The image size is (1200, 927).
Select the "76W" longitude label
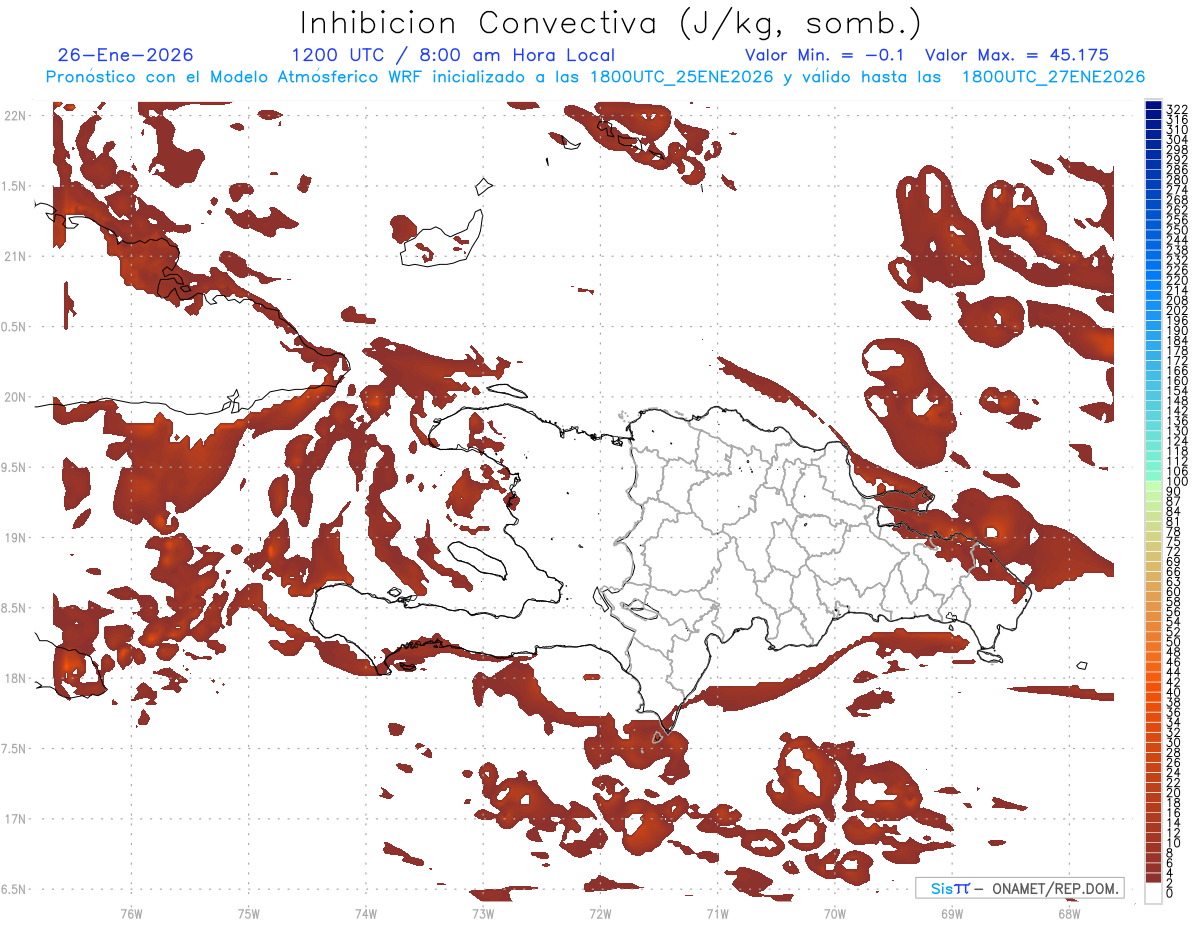(131, 913)
